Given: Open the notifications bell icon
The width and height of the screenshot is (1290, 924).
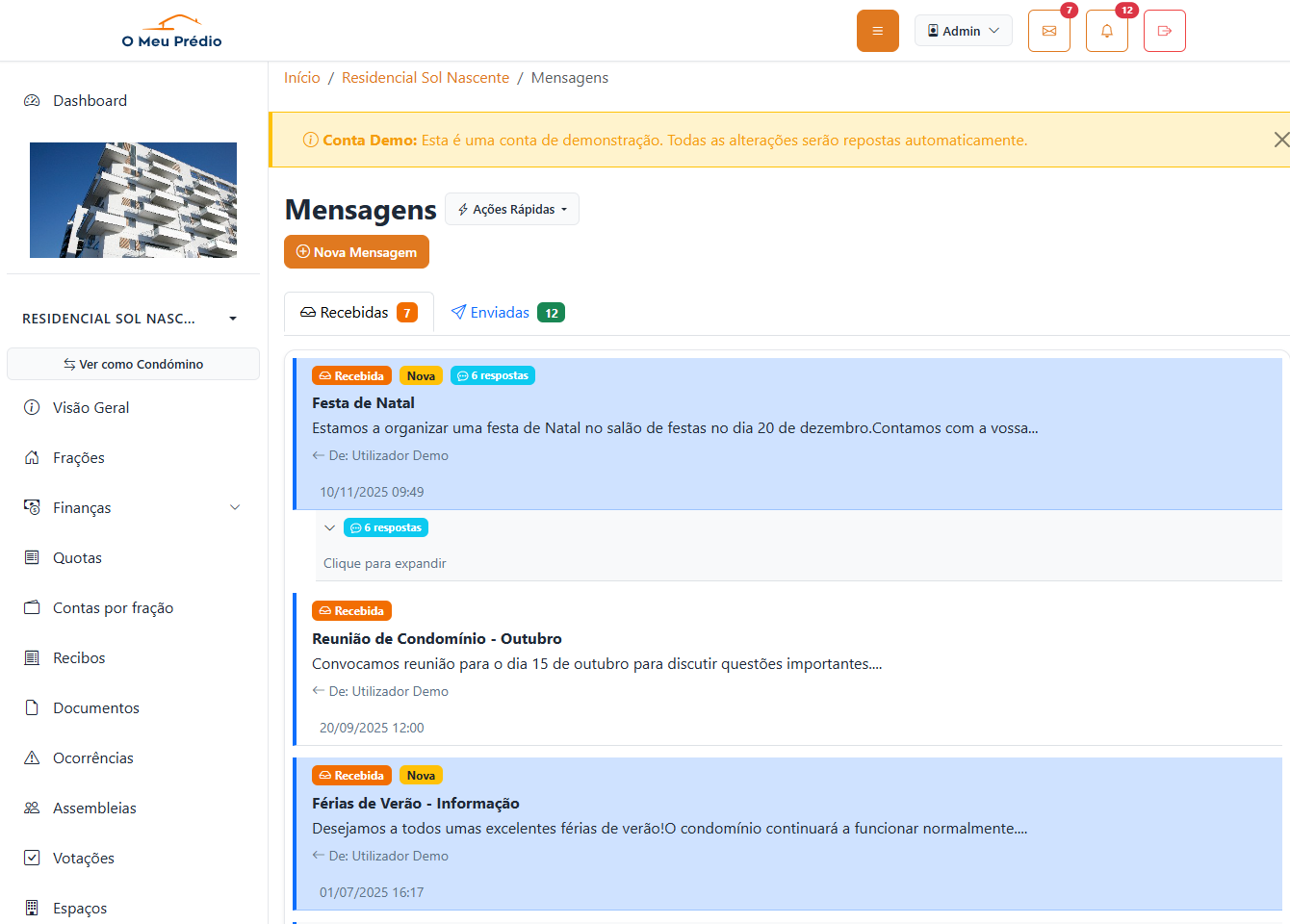Looking at the screenshot, I should coord(1106,31).
